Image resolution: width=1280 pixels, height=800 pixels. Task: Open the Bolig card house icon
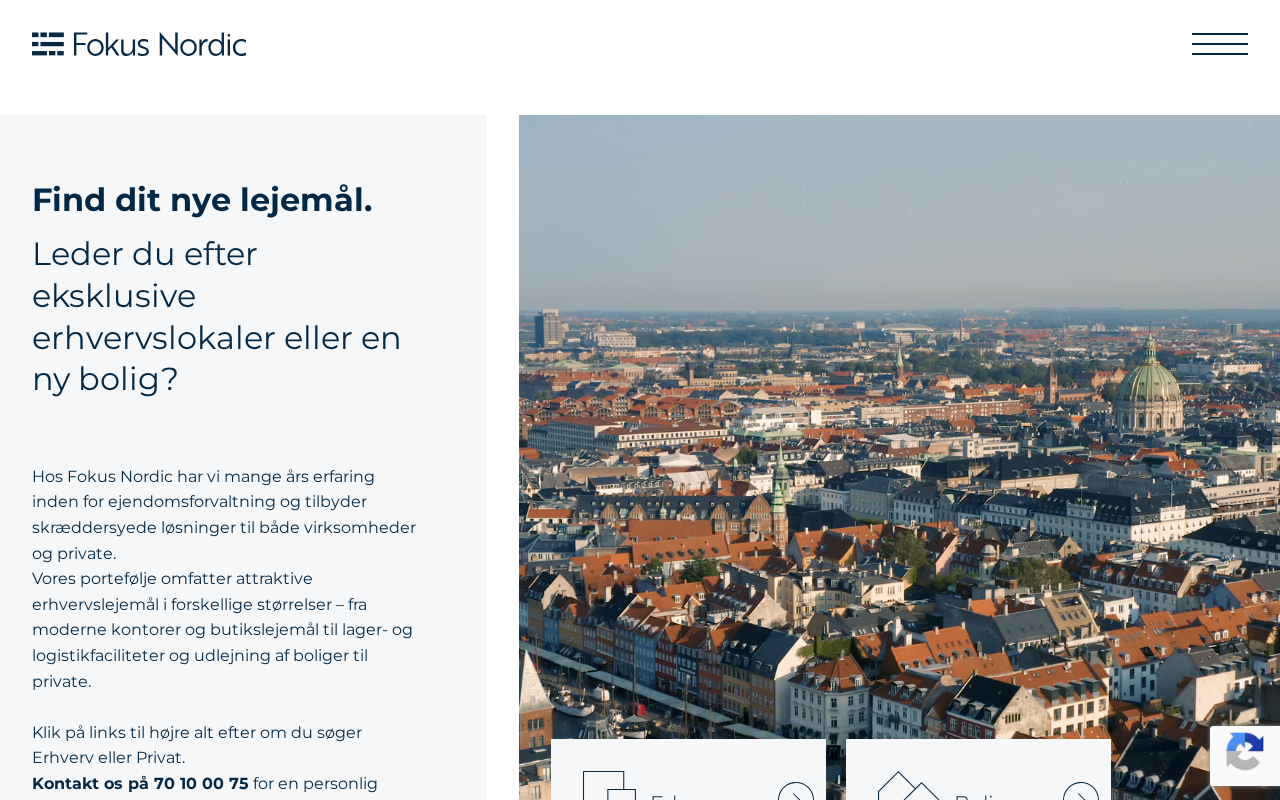click(x=908, y=786)
